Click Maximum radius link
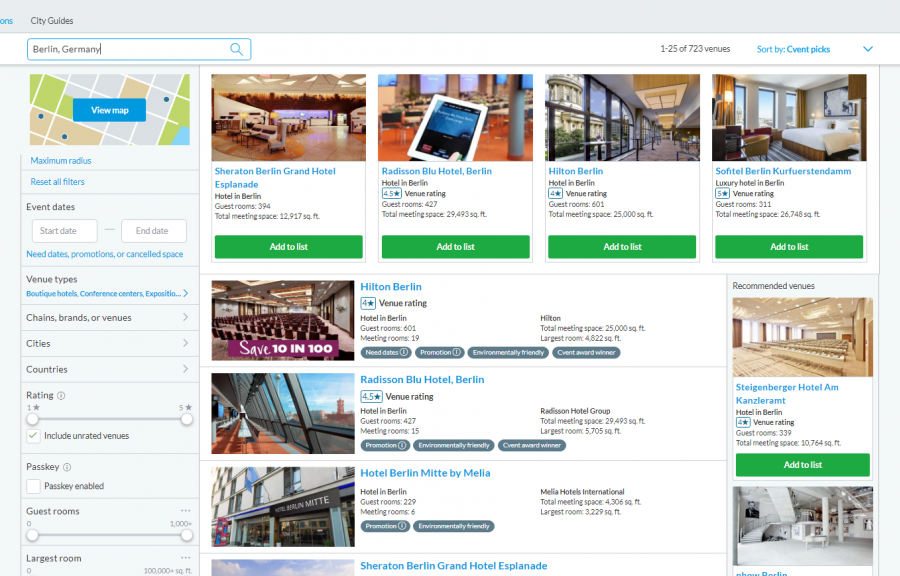The image size is (900, 576). (61, 161)
